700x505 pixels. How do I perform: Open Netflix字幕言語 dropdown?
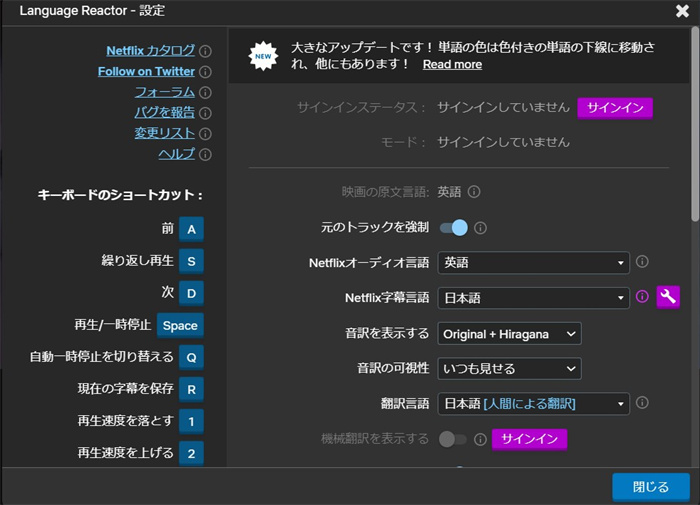pos(533,298)
